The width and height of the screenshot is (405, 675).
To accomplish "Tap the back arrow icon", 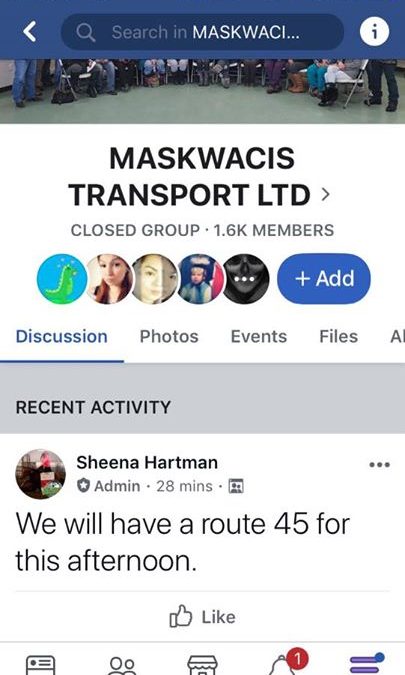I will [29, 32].
